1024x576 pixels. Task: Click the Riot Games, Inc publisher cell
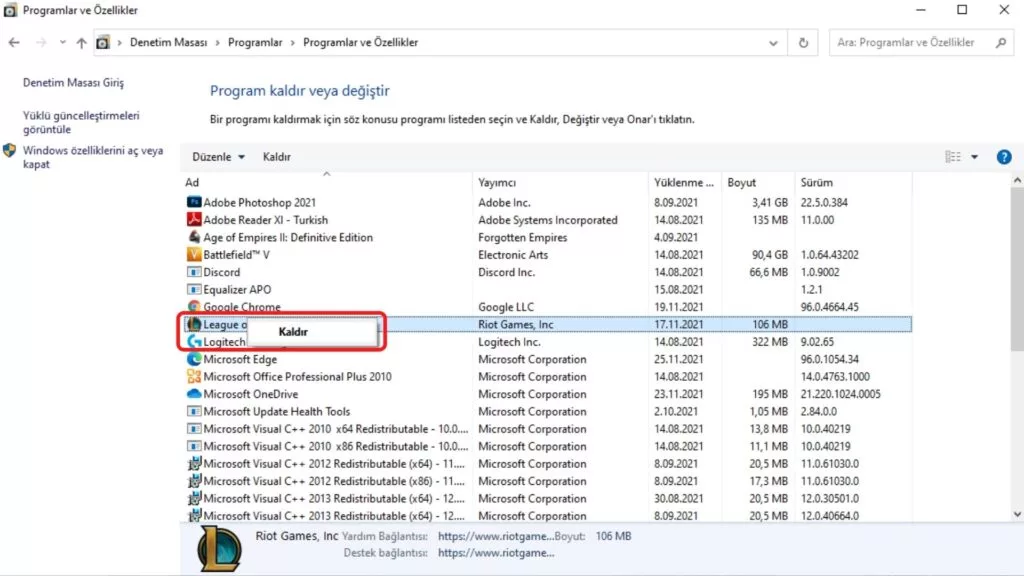tap(515, 324)
